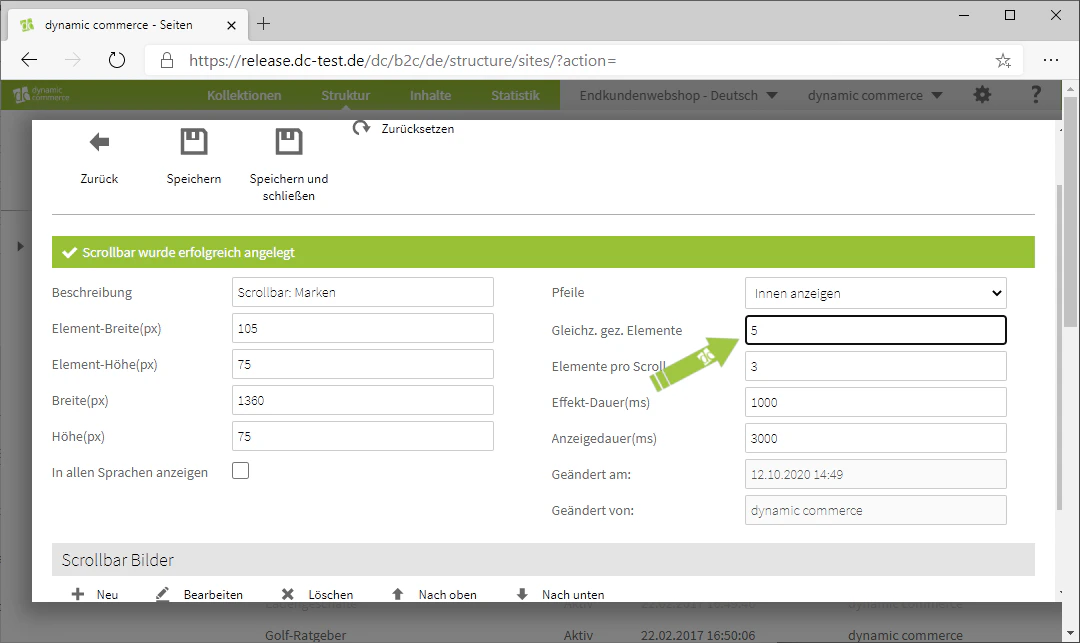Image resolution: width=1080 pixels, height=643 pixels.
Task: Click the page scrollbar down arrow
Action: (1070, 633)
